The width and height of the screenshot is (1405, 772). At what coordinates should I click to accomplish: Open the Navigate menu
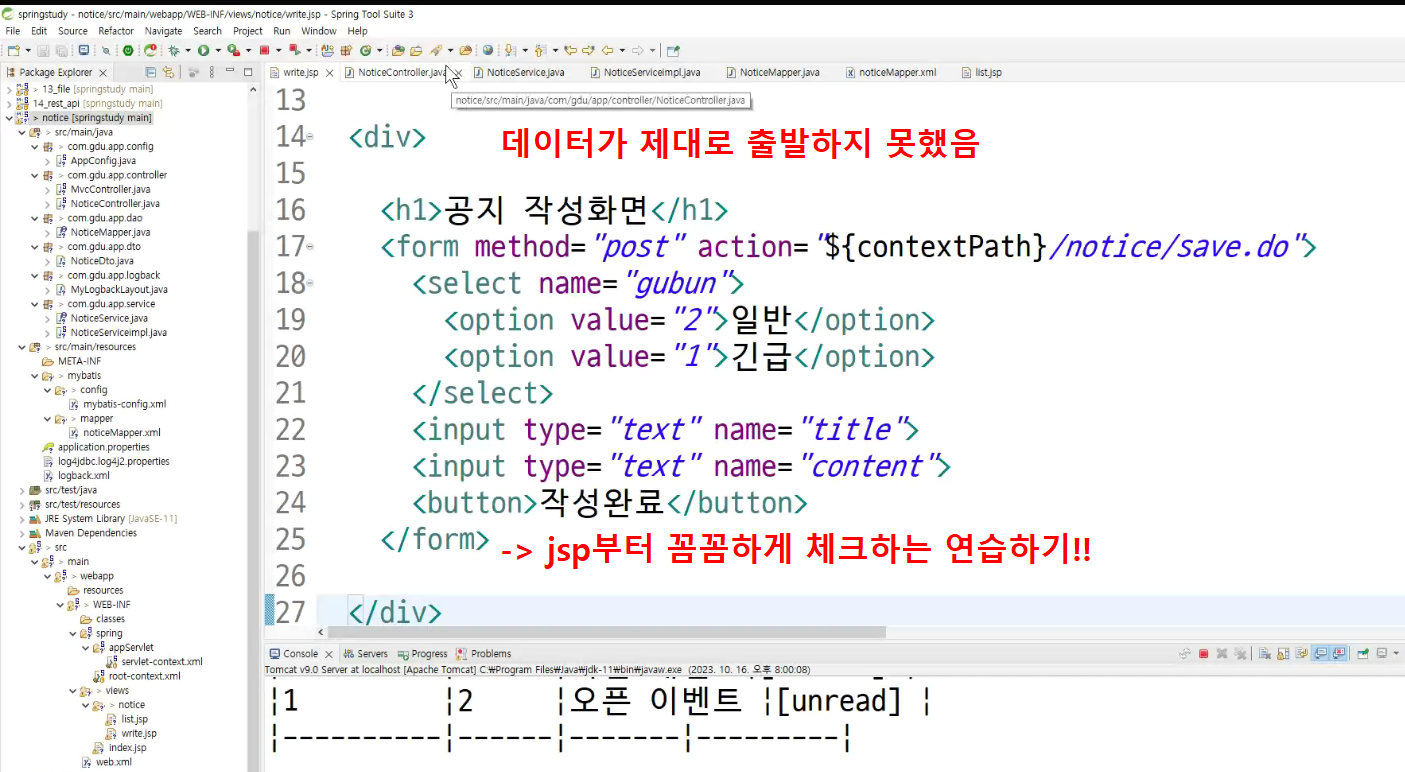[x=163, y=31]
